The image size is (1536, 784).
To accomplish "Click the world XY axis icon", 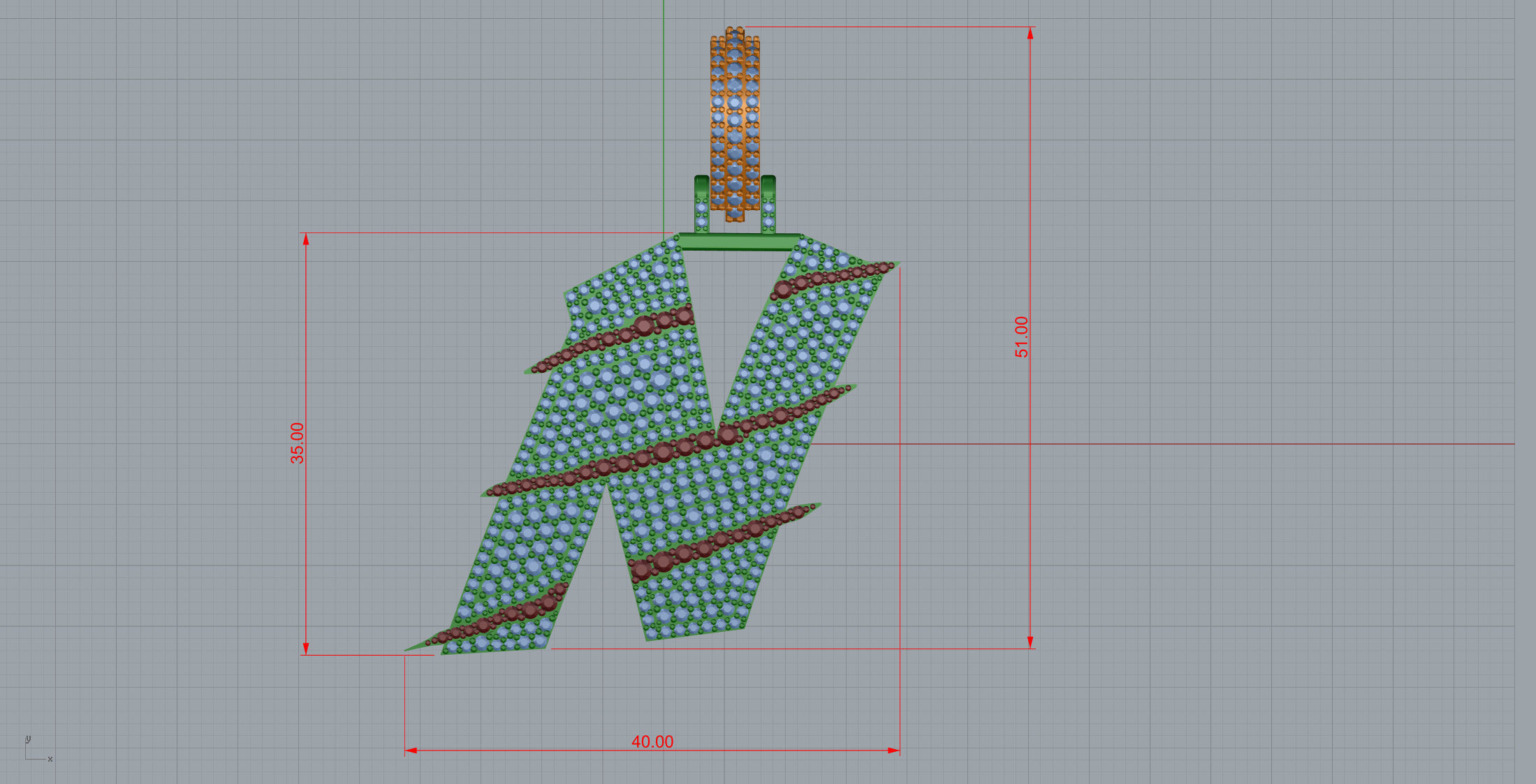I will point(38,749).
